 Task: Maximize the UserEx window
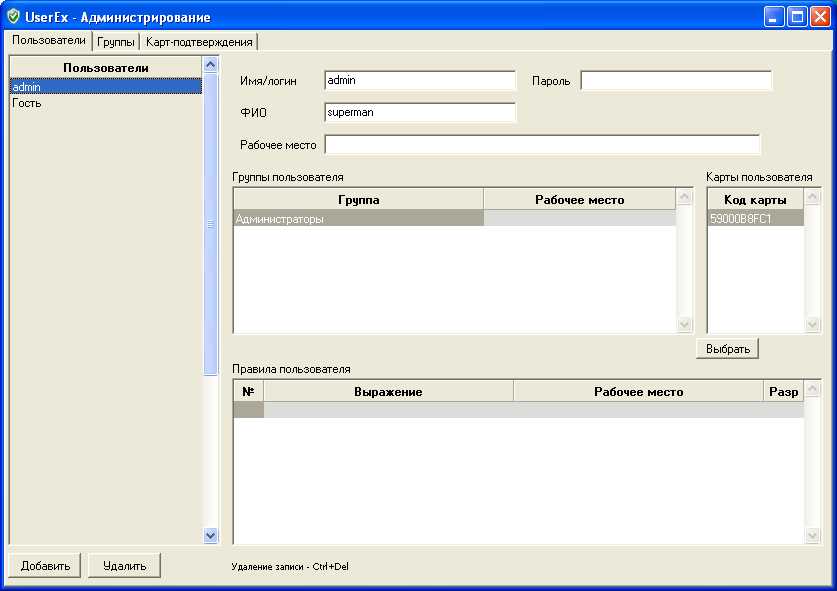coord(798,17)
